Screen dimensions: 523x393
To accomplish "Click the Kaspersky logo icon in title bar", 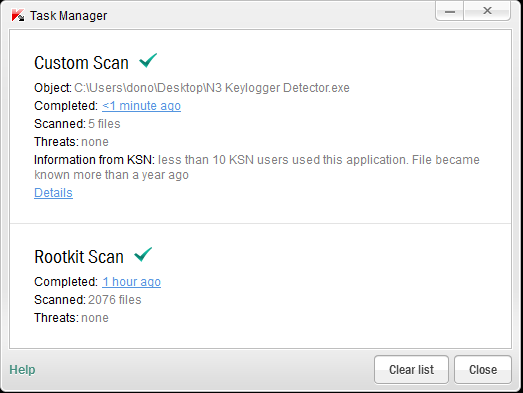I will [17, 15].
